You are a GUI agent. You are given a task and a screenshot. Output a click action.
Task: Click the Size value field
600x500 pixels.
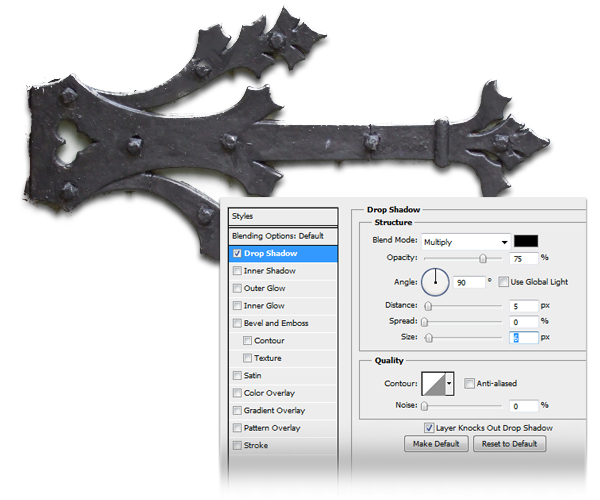[x=524, y=338]
